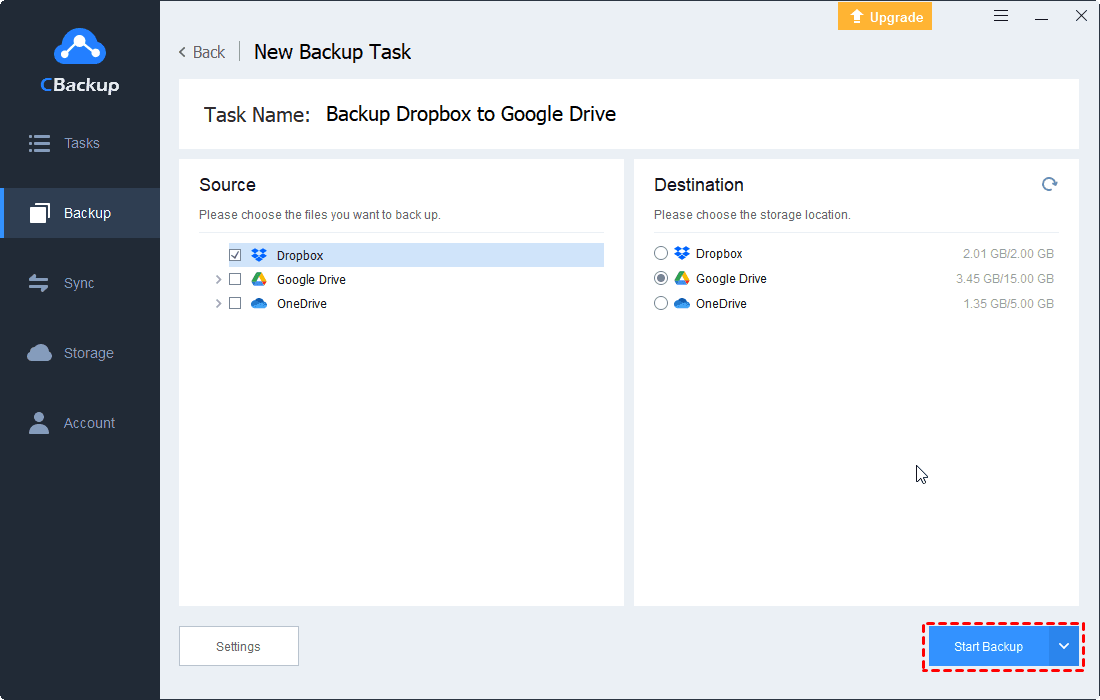Viewport: 1100px width, 700px height.
Task: Click the Storage cloud icon in sidebar
Action: (40, 353)
